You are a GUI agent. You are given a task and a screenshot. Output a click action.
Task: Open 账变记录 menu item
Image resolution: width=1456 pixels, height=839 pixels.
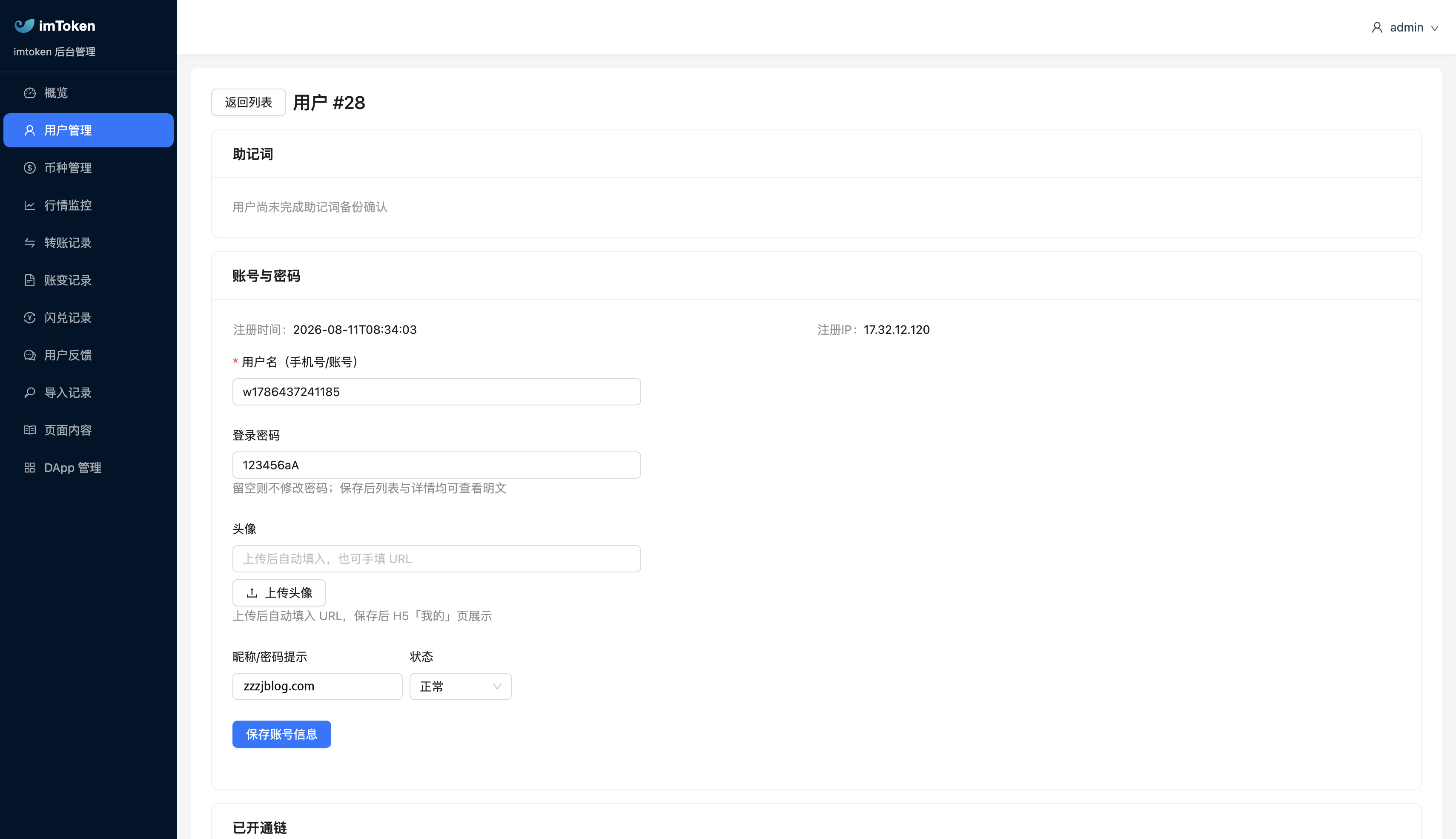88,280
